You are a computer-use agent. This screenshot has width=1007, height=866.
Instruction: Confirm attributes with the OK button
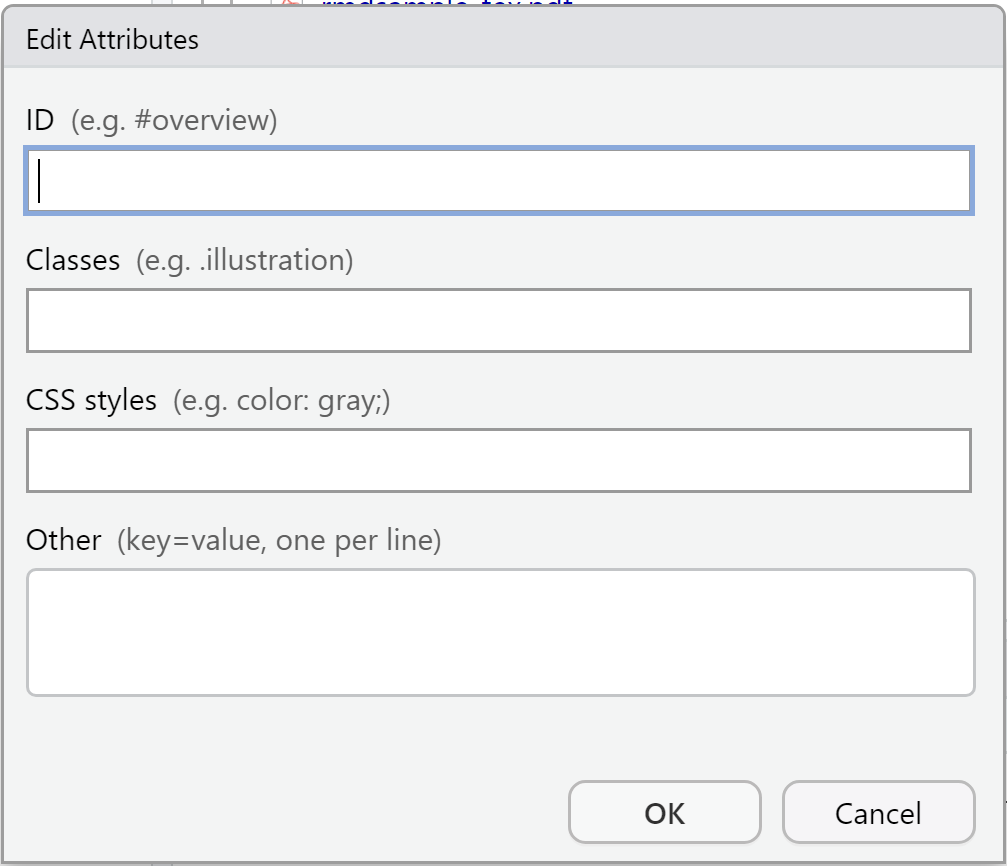pyautogui.click(x=665, y=813)
